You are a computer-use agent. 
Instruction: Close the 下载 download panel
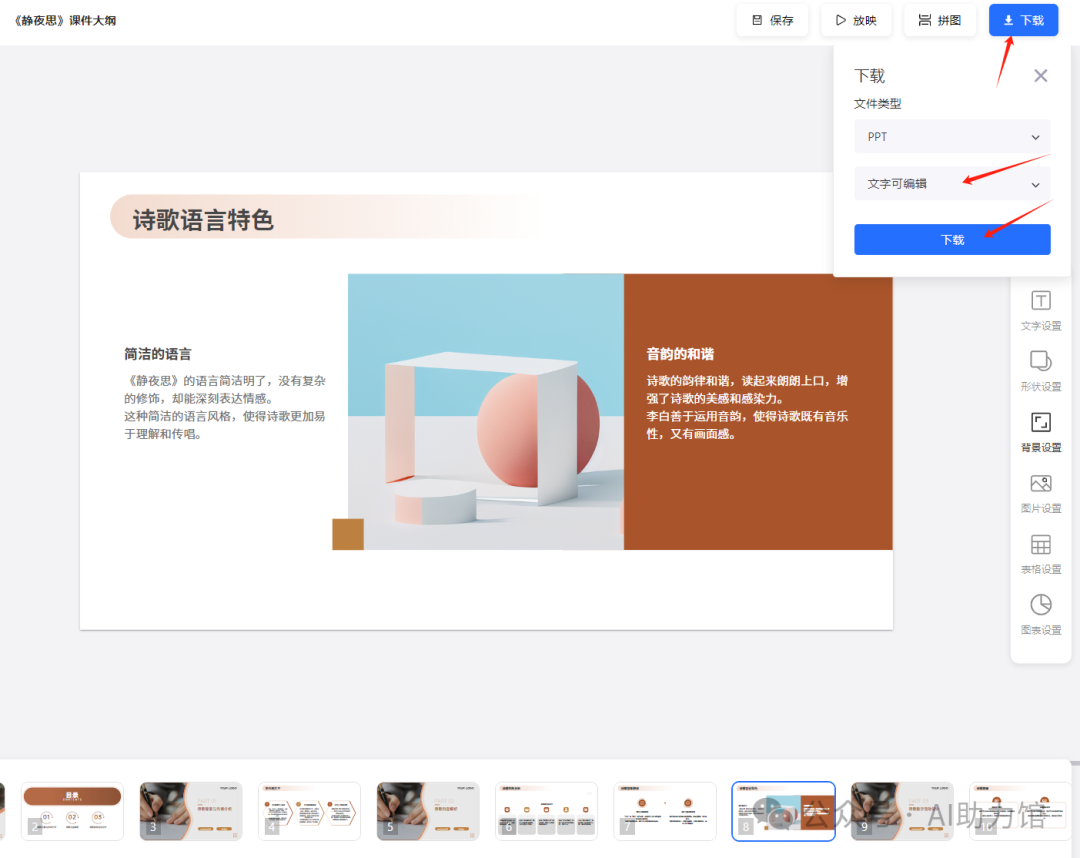point(1041,76)
